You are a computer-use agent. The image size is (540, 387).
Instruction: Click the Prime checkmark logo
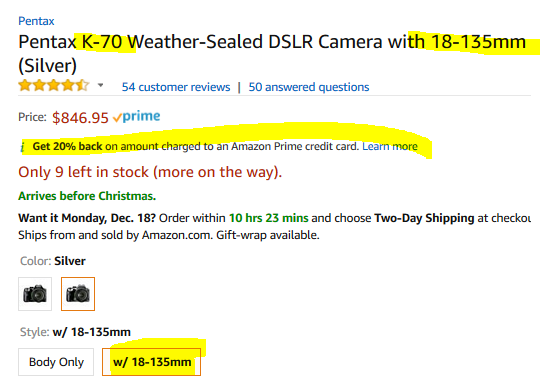pos(137,117)
